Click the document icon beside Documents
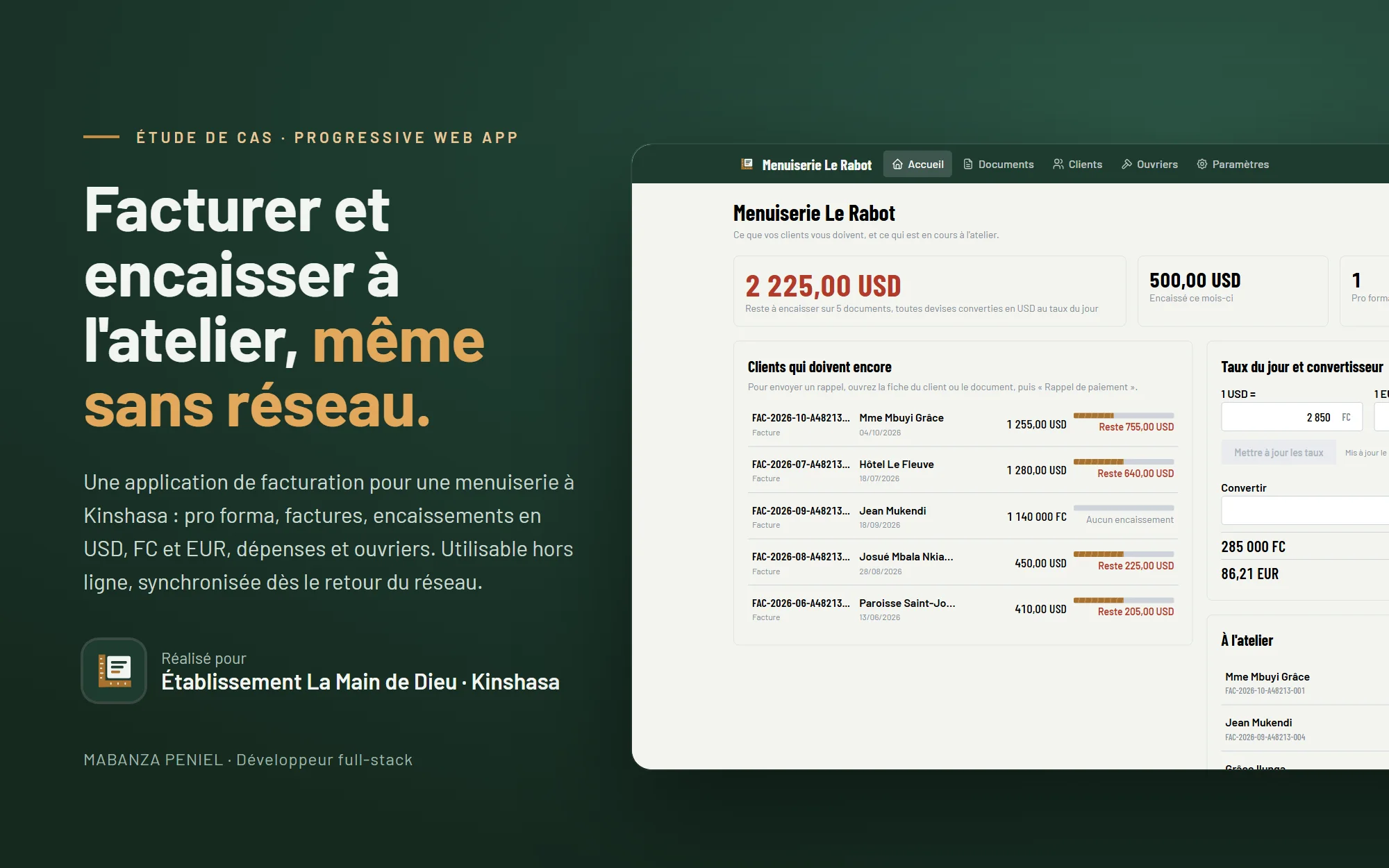This screenshot has width=1389, height=868. pyautogui.click(x=968, y=164)
